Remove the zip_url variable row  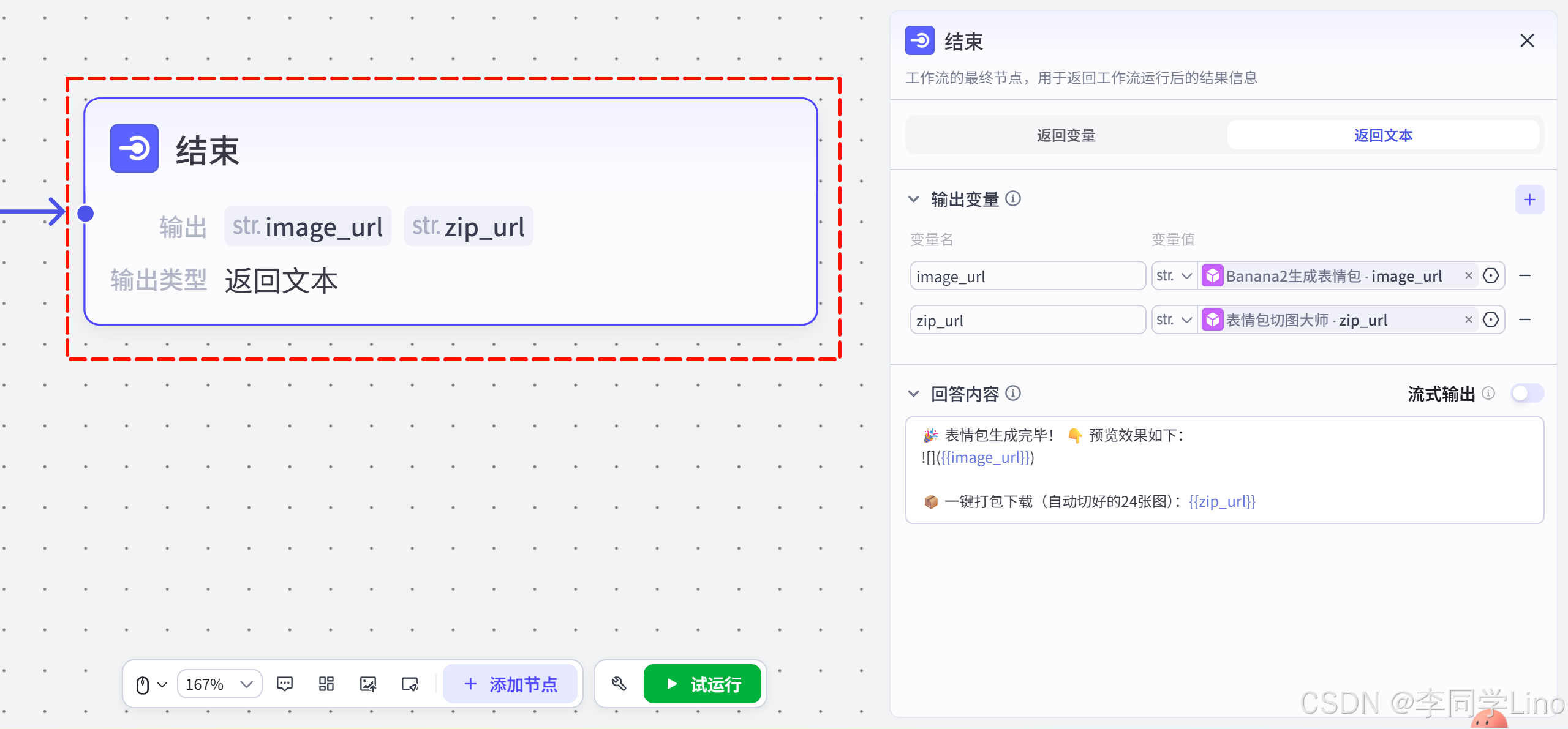click(x=1525, y=320)
